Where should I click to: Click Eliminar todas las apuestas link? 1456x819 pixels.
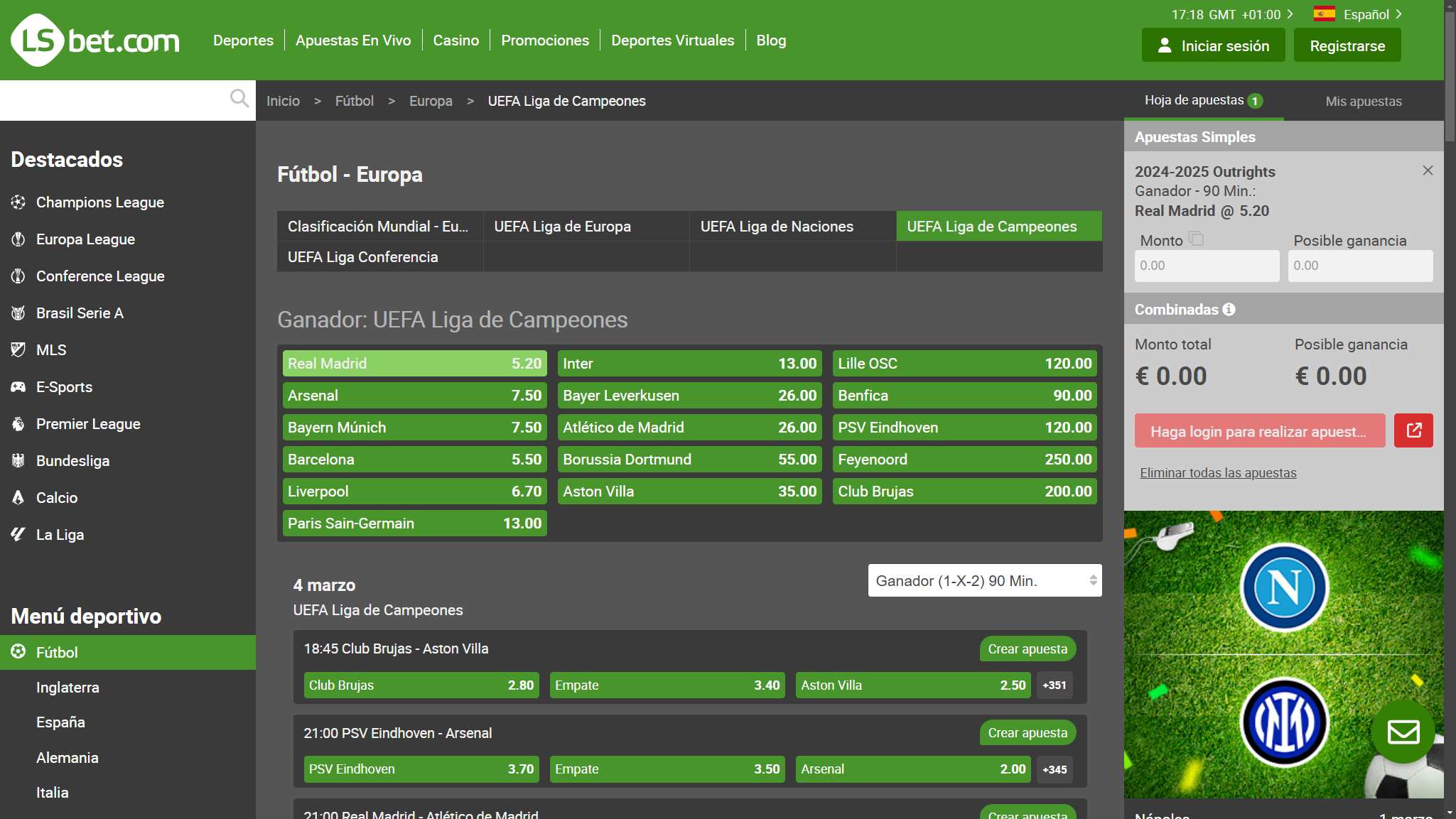1218,472
